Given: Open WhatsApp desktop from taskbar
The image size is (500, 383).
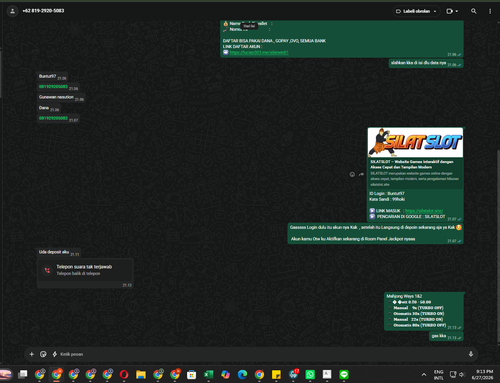Looking at the screenshot, I should [x=310, y=375].
